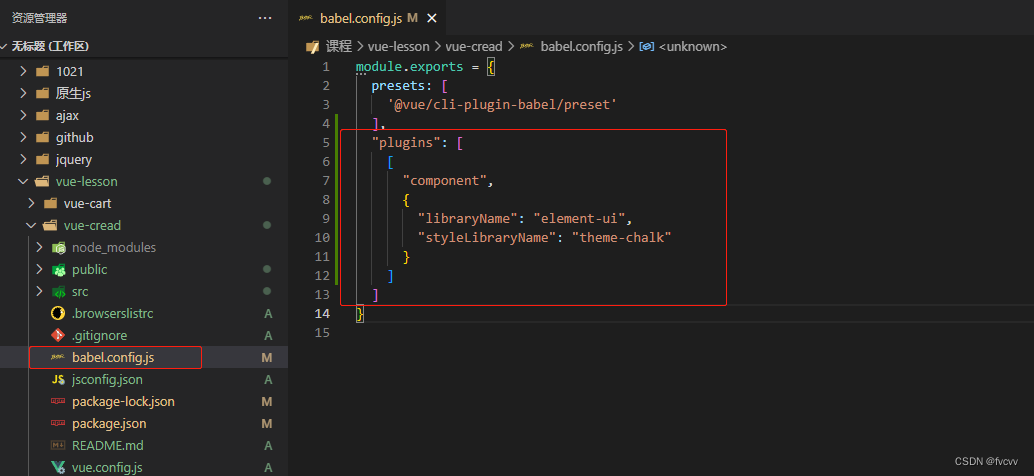Image resolution: width=1034 pixels, height=476 pixels.
Task: Click the vue-lesson open folder icon
Action: 43,181
